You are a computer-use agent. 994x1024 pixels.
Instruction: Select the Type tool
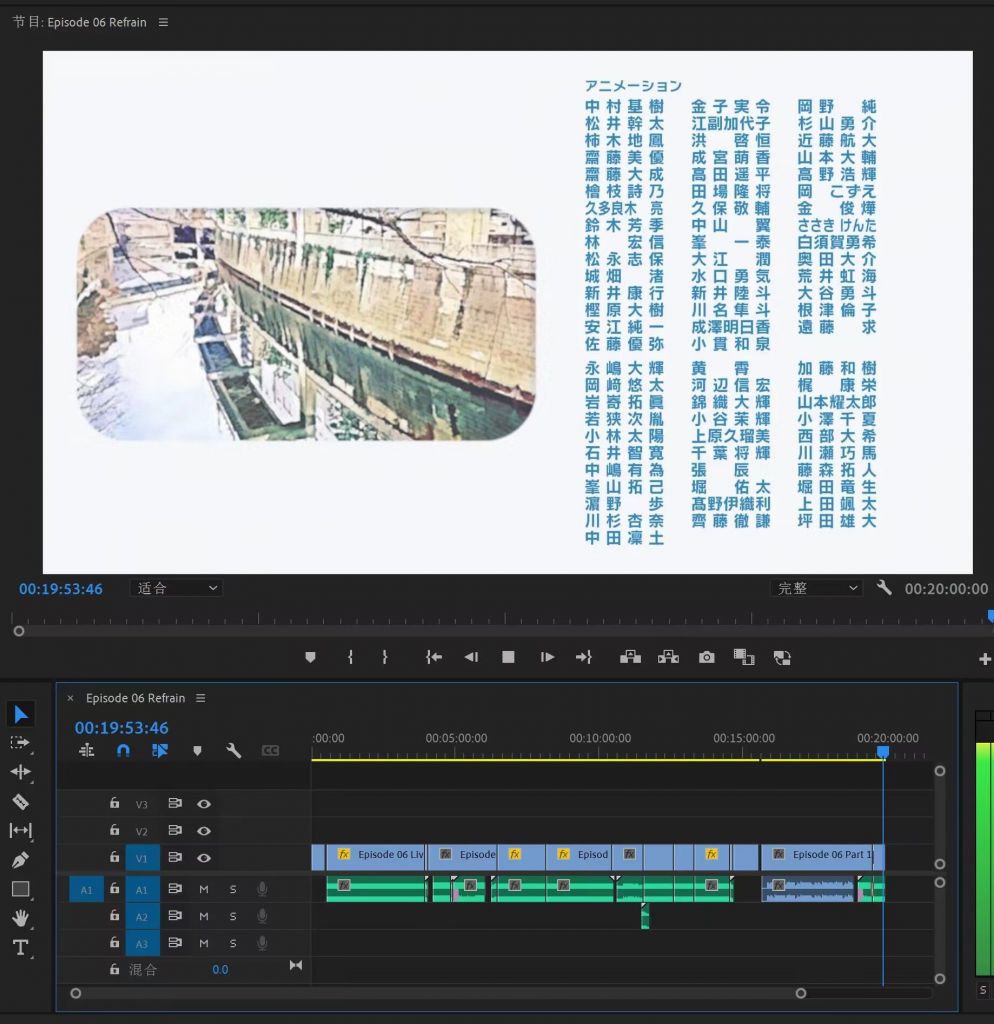point(20,947)
